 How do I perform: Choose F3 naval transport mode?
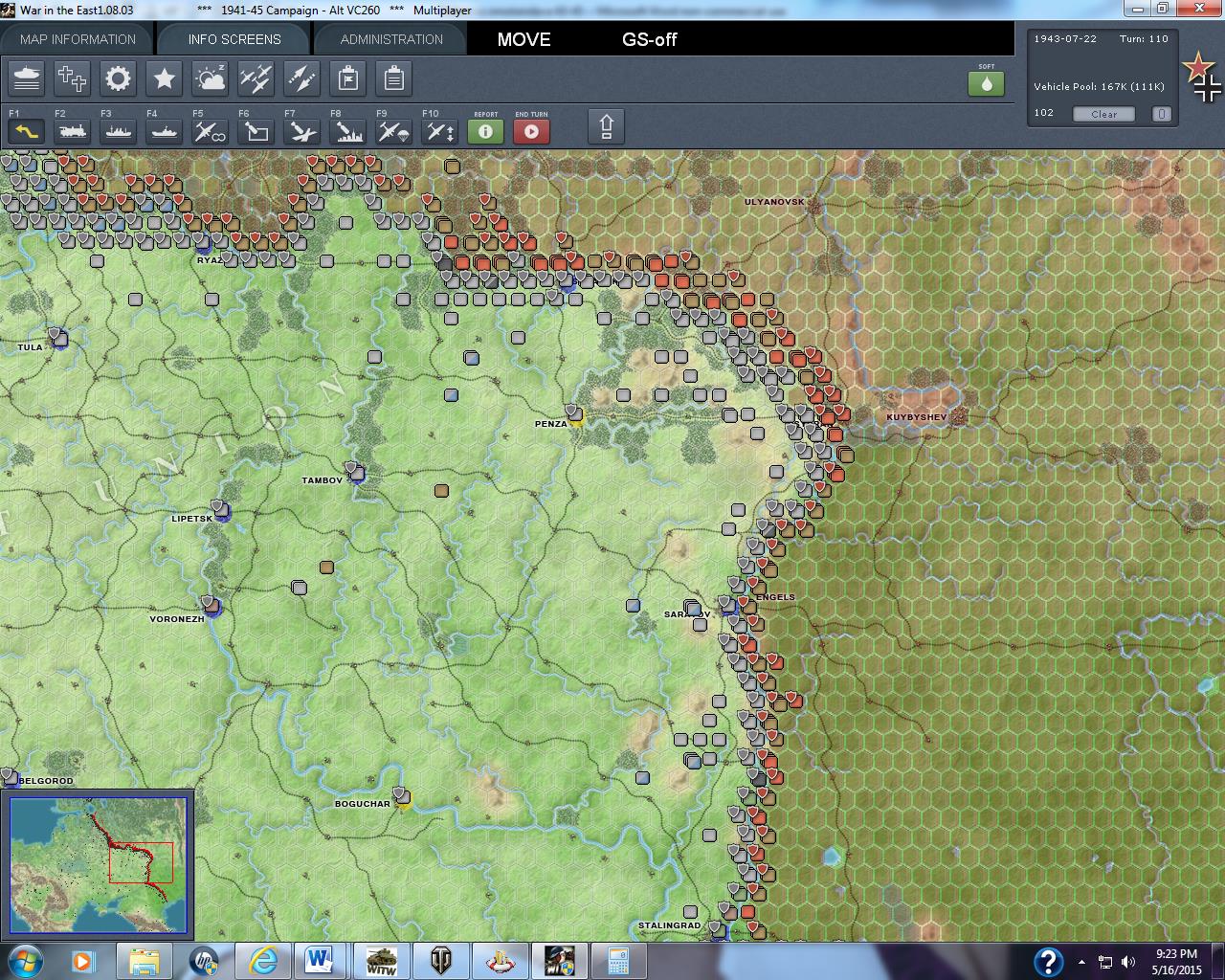pos(118,130)
